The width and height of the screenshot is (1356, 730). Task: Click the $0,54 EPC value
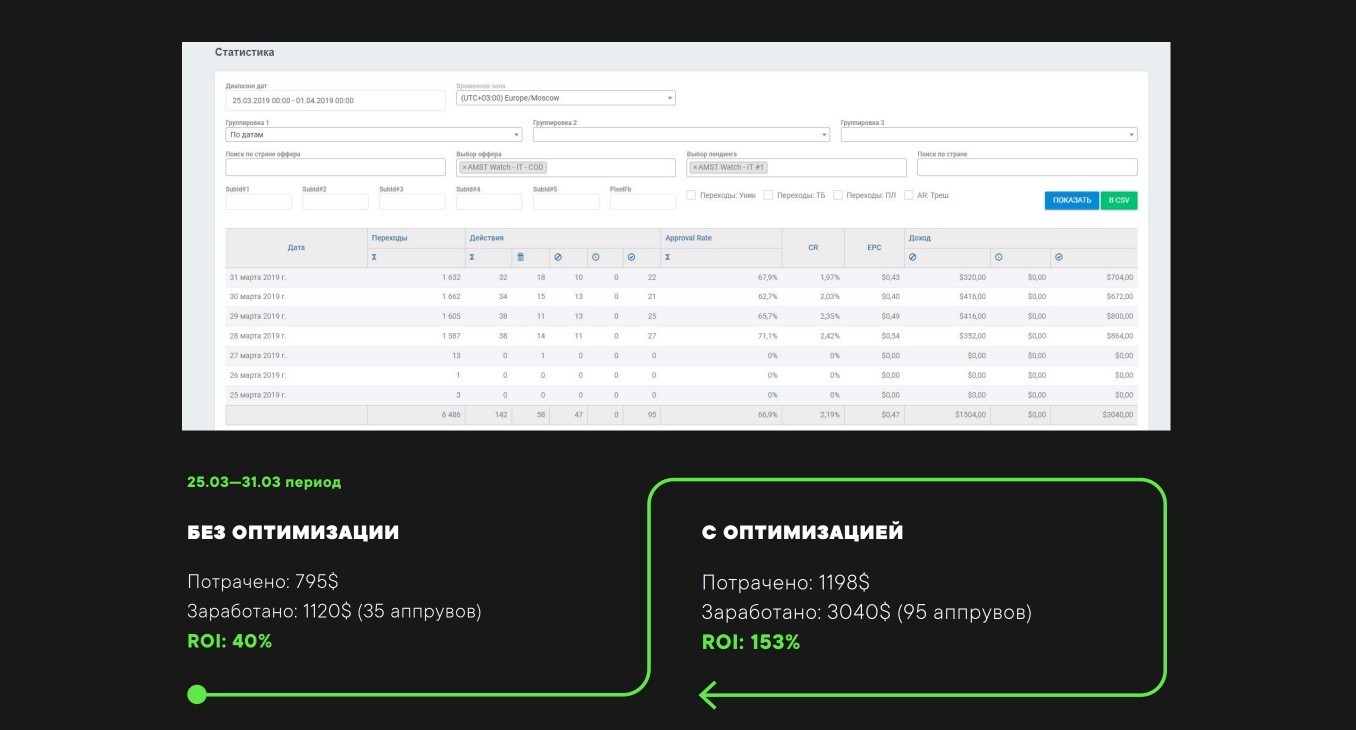891,336
